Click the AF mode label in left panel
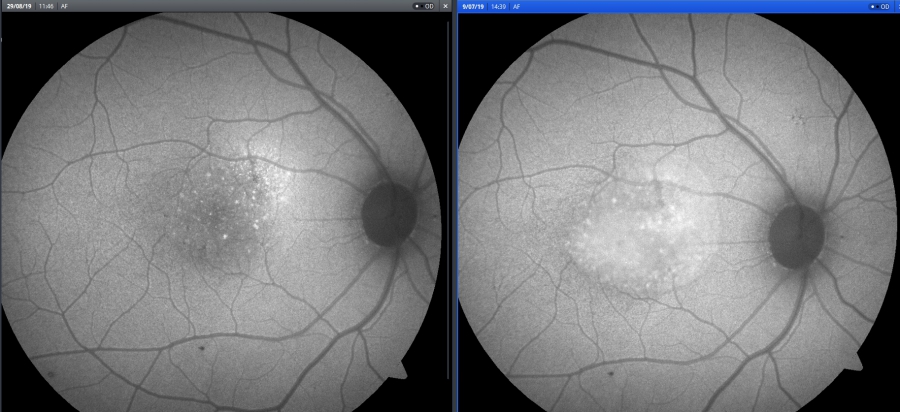The width and height of the screenshot is (900, 412). coord(65,6)
